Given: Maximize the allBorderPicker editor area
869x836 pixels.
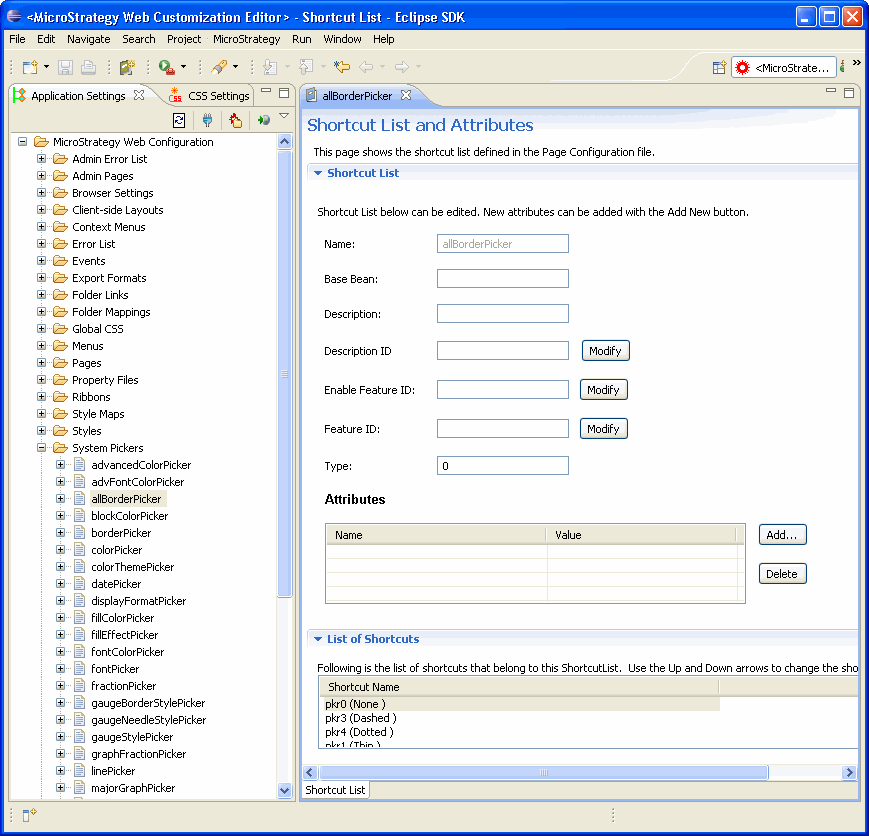Looking at the screenshot, I should [848, 93].
